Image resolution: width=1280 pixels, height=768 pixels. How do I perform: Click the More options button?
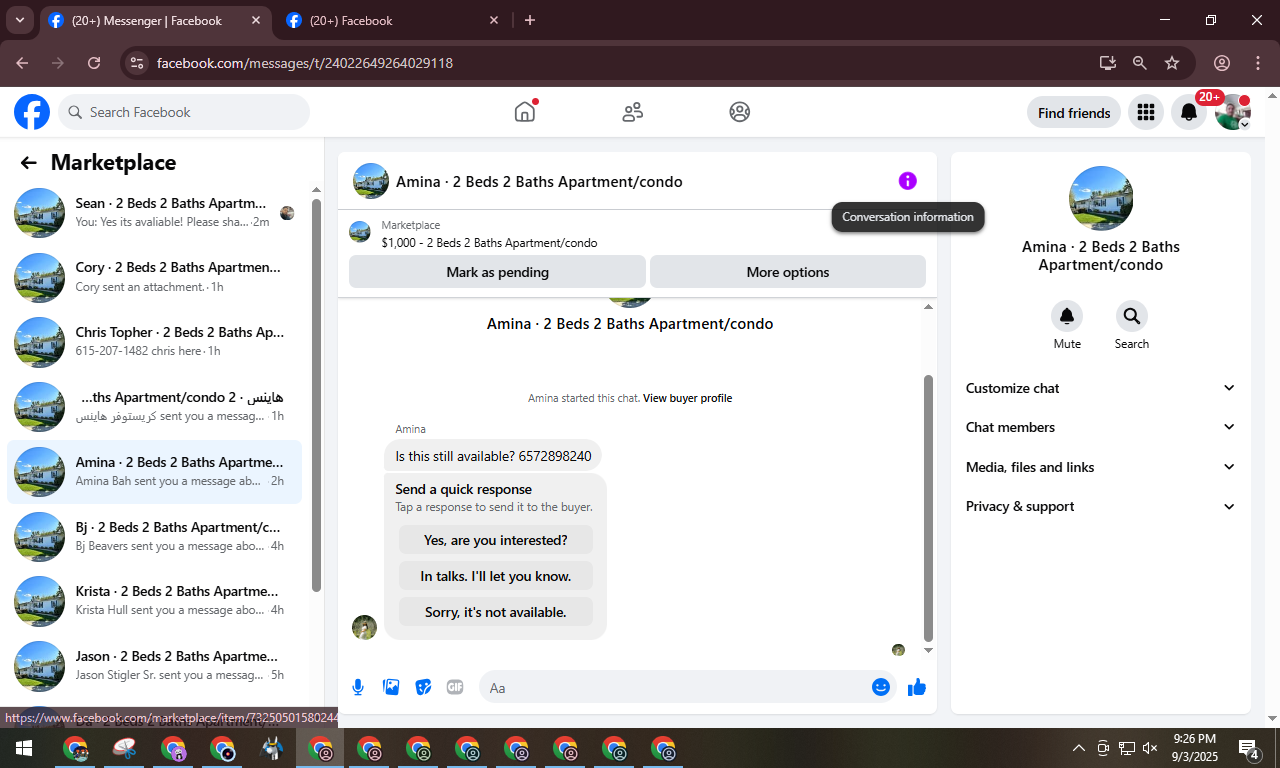(x=788, y=272)
